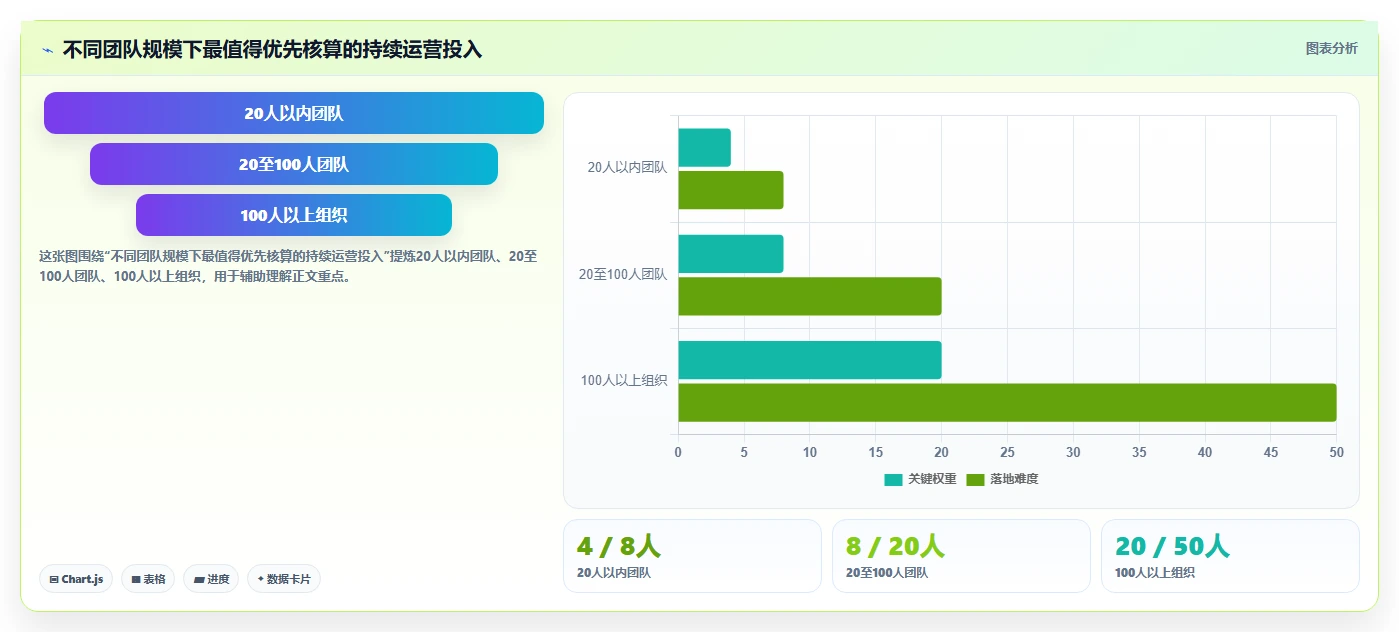The width and height of the screenshot is (1399, 632).
Task: Click y-axis label 20人以内团队
Action: tap(627, 168)
